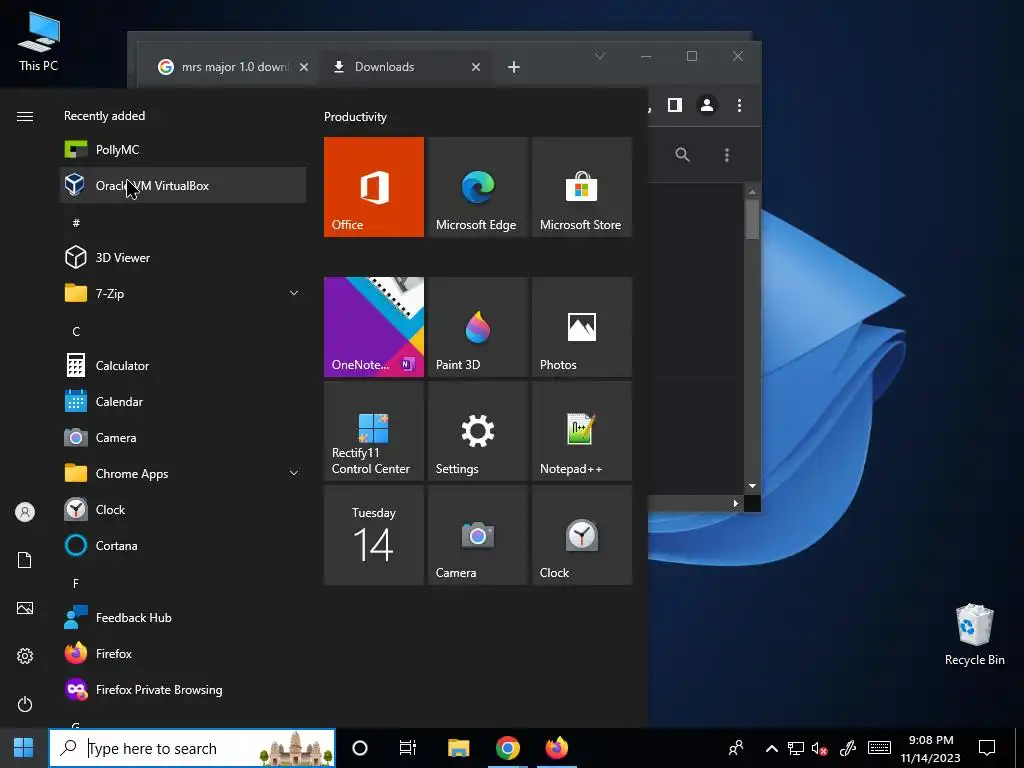Jump to letter F section header

point(76,583)
